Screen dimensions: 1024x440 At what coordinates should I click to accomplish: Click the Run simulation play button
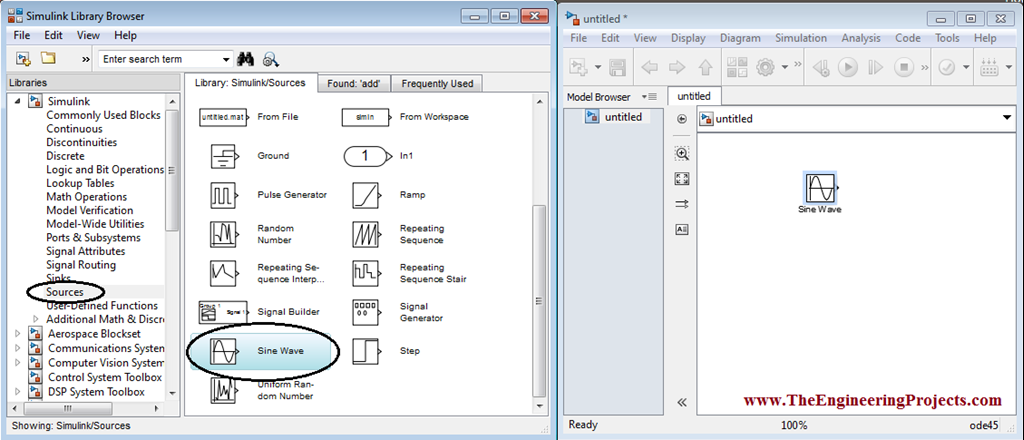coord(848,68)
